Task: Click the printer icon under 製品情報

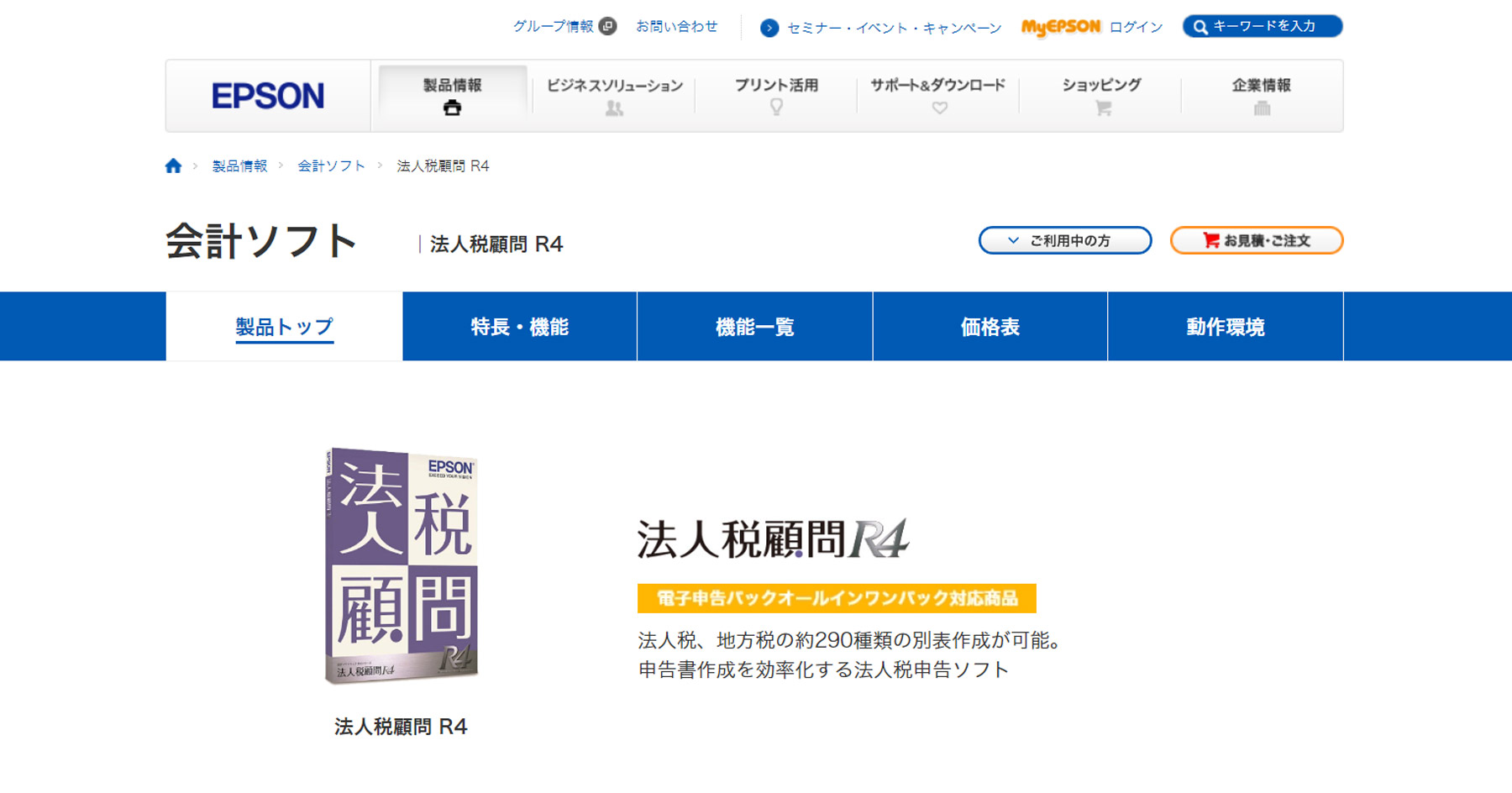Action: (x=452, y=108)
